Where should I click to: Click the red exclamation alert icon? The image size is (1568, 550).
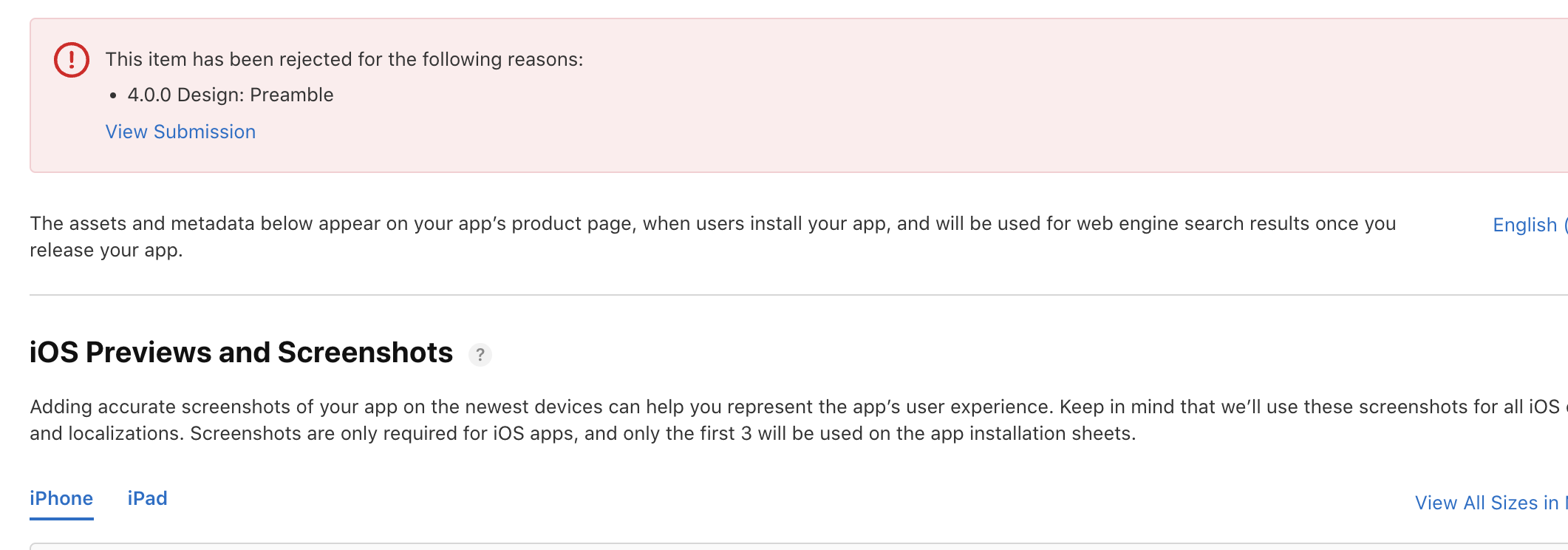72,60
